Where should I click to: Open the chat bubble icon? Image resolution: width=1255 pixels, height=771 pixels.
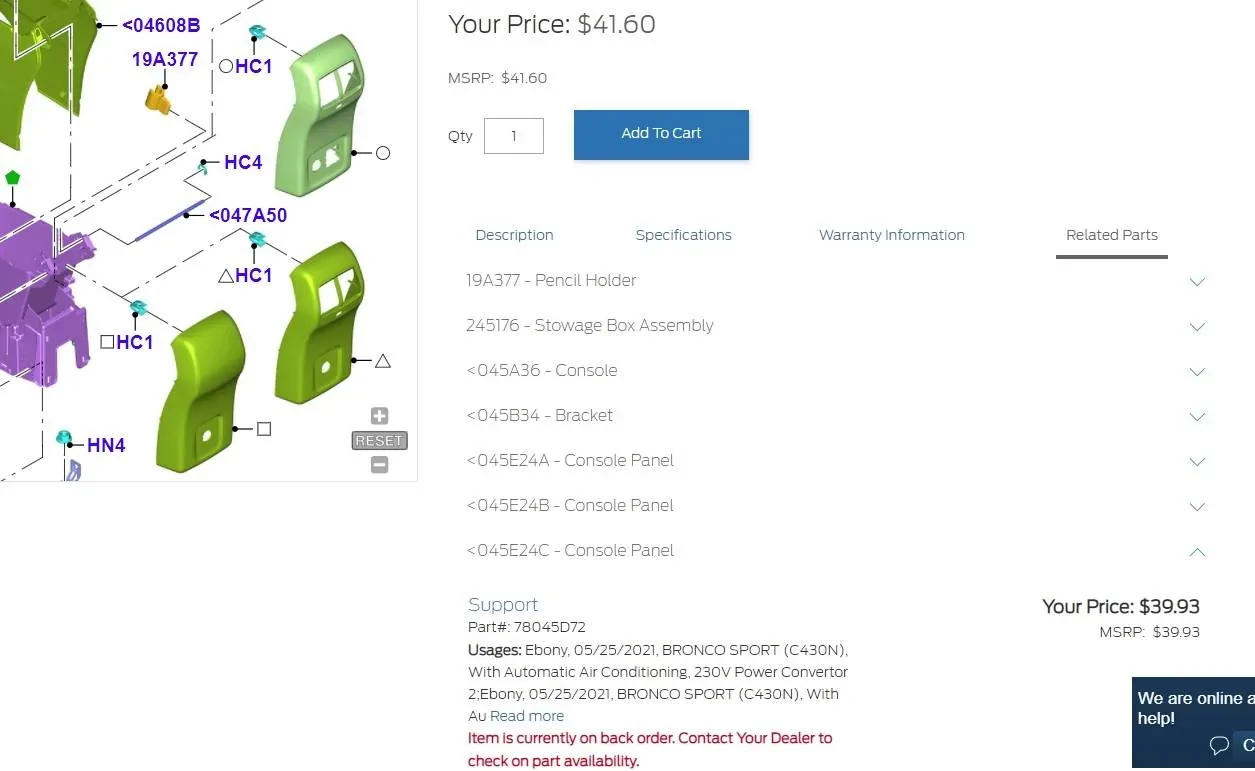1219,745
